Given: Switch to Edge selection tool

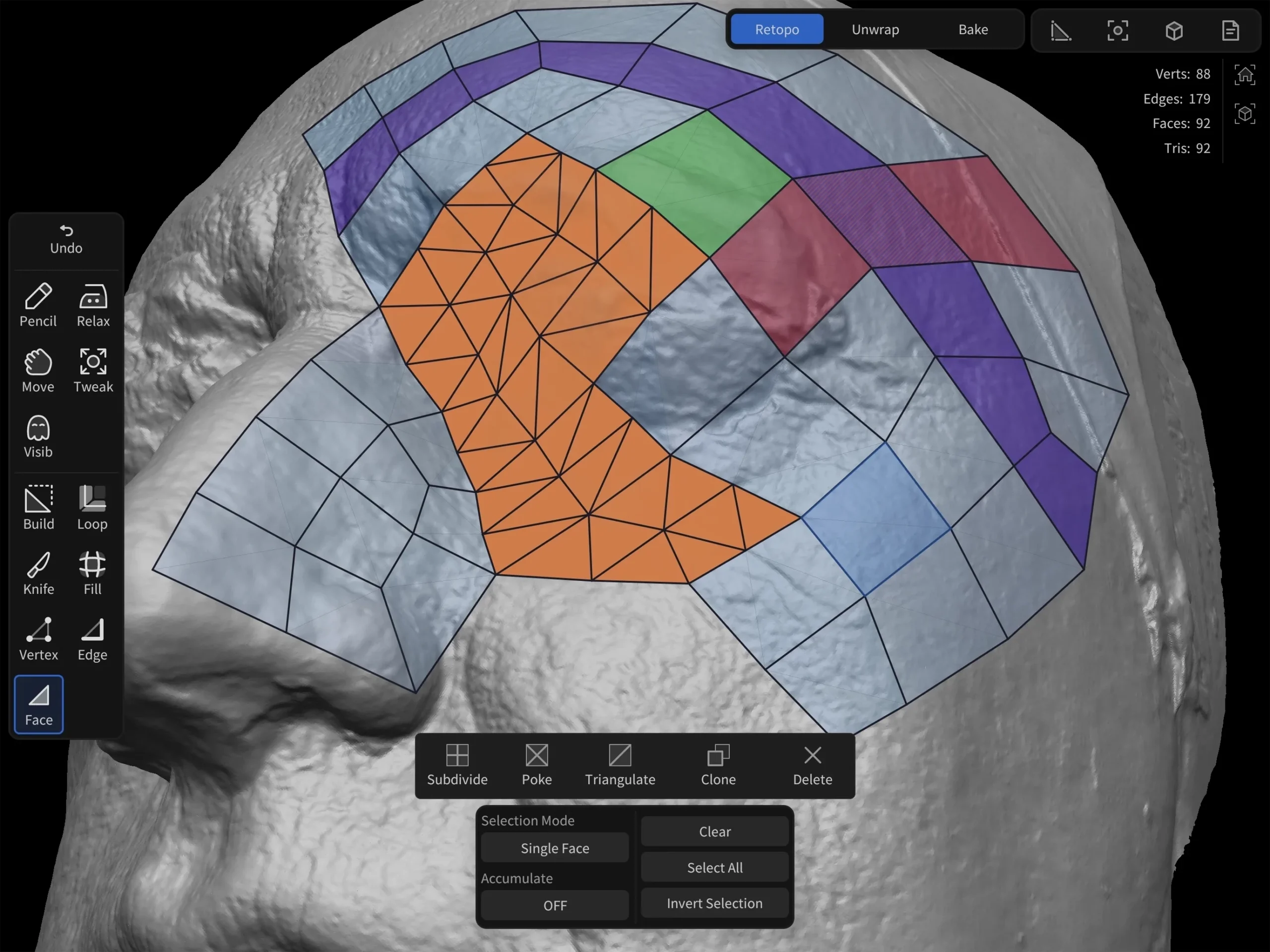Looking at the screenshot, I should point(92,638).
